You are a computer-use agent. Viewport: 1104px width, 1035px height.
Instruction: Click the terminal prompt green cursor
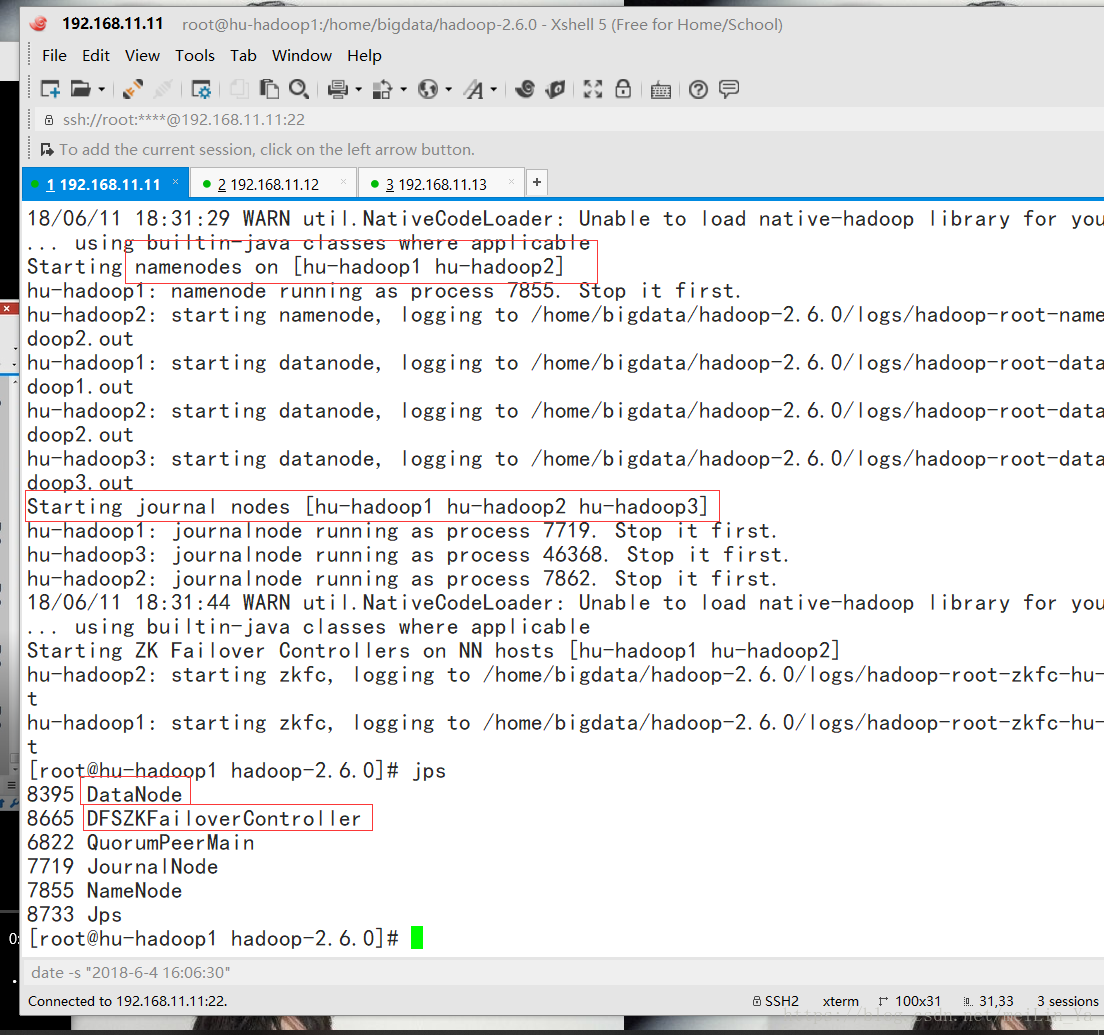417,938
